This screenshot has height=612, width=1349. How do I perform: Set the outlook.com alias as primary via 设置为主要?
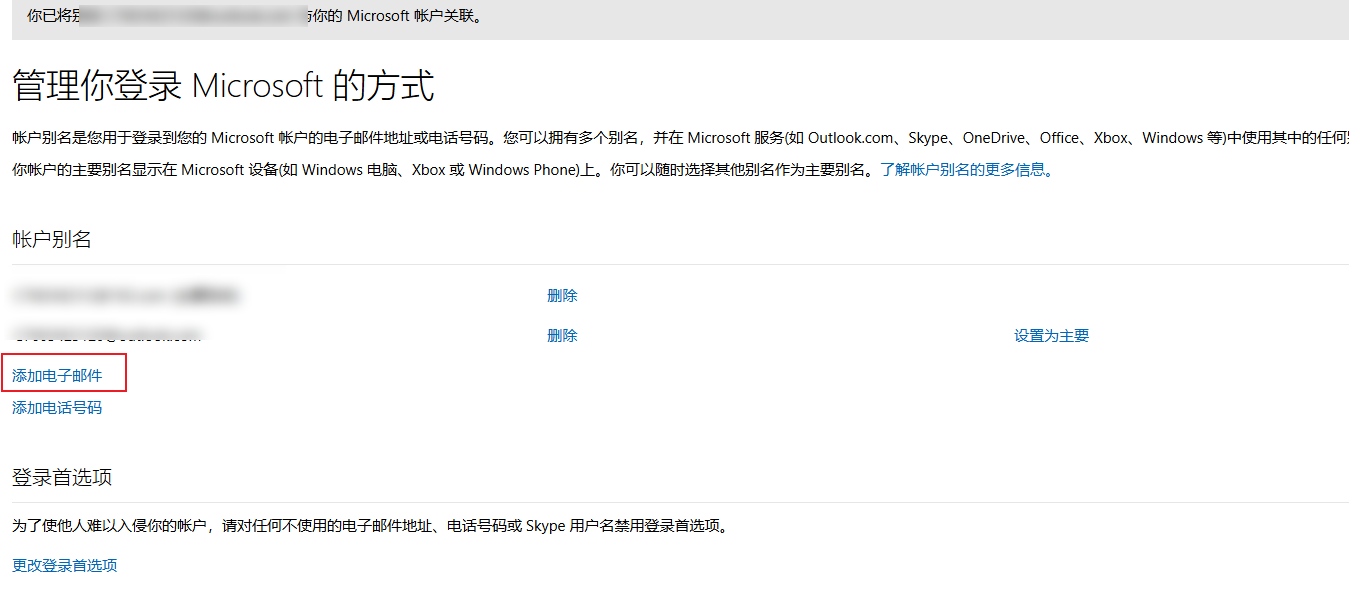click(1051, 336)
